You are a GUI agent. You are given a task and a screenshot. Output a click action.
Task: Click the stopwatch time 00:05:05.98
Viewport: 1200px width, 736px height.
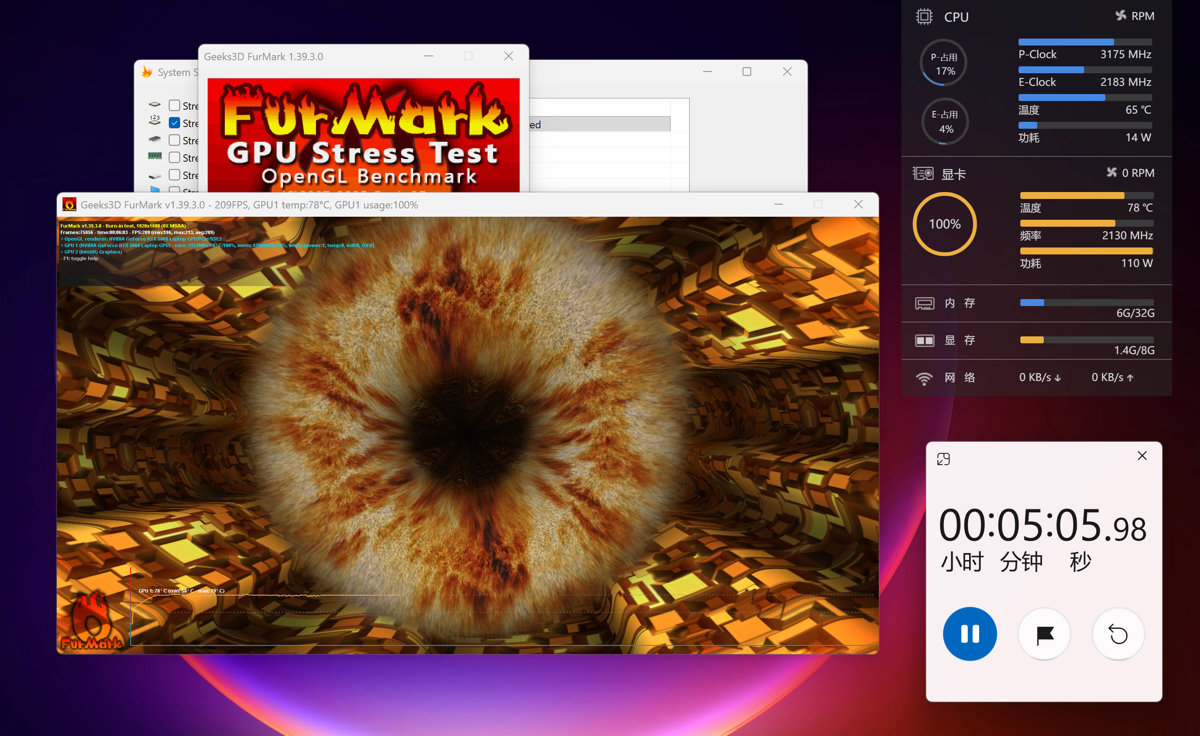[x=1042, y=526]
